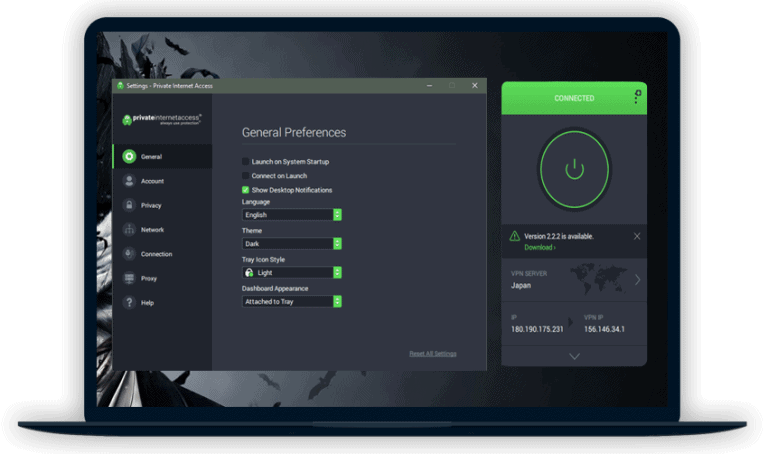Switch to the Account settings page
The height and width of the screenshot is (454, 768).
click(x=152, y=181)
